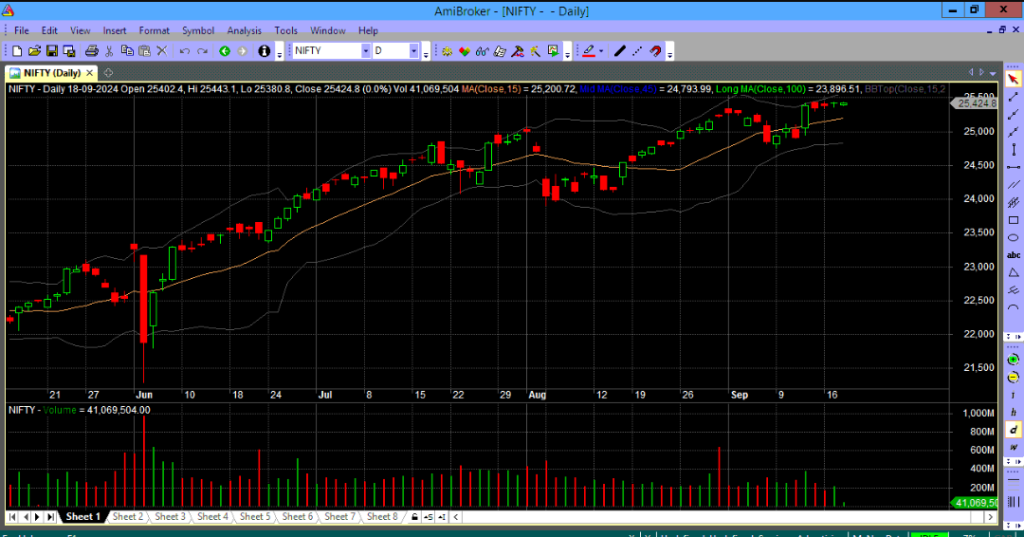1024x537 pixels.
Task: Select the arrow pointer tool in the draw toolbar
Action: pos(1014,79)
